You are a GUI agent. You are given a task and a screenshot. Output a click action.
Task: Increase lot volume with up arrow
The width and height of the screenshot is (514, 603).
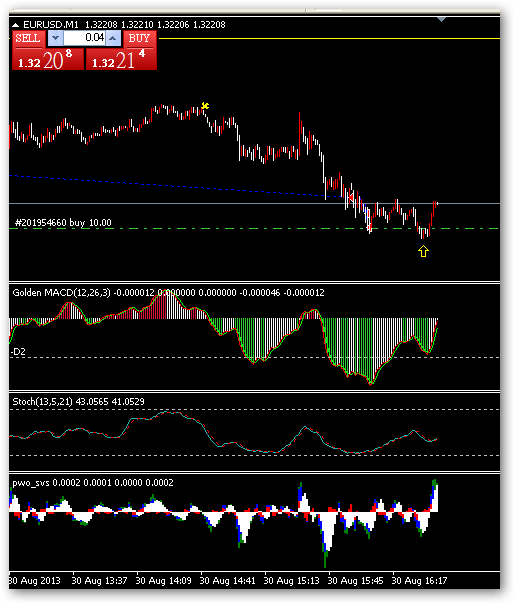[113, 38]
